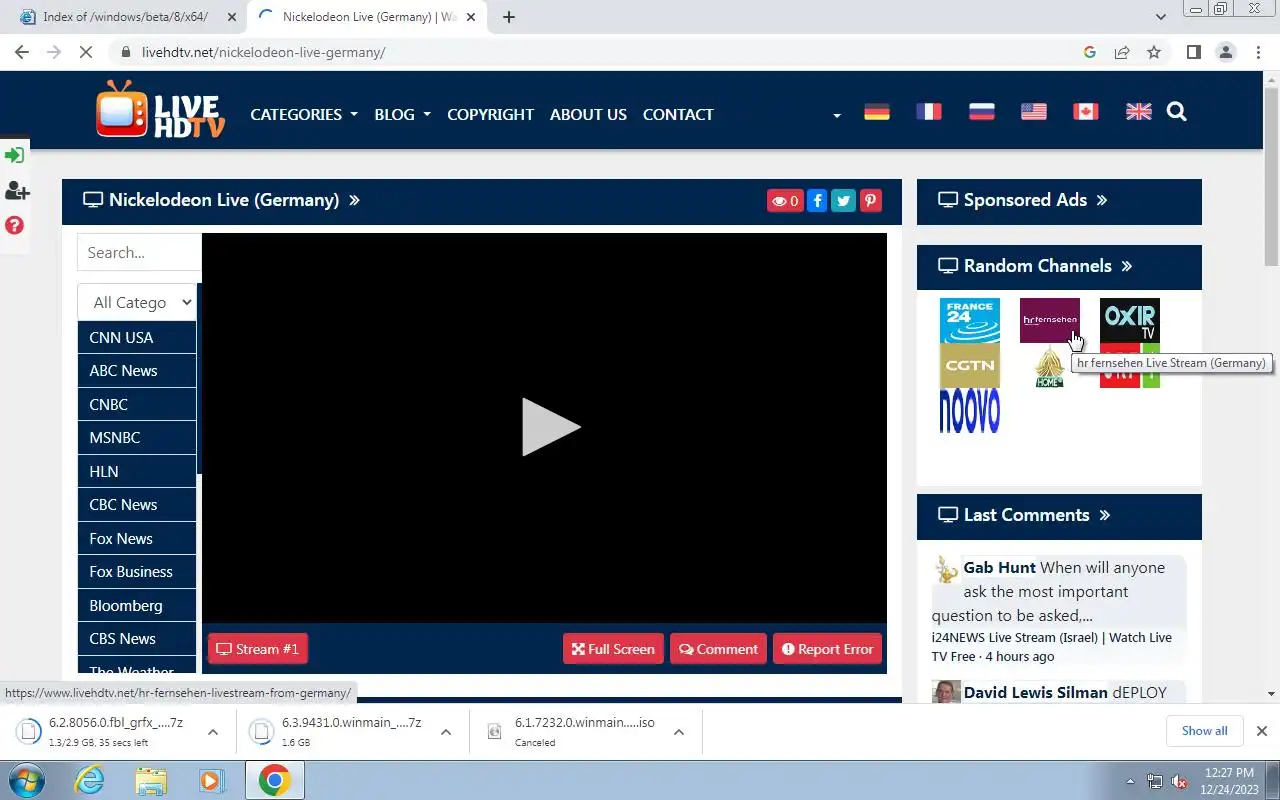This screenshot has width=1280, height=800.
Task: Open Bloomberg channel
Action: (136, 605)
